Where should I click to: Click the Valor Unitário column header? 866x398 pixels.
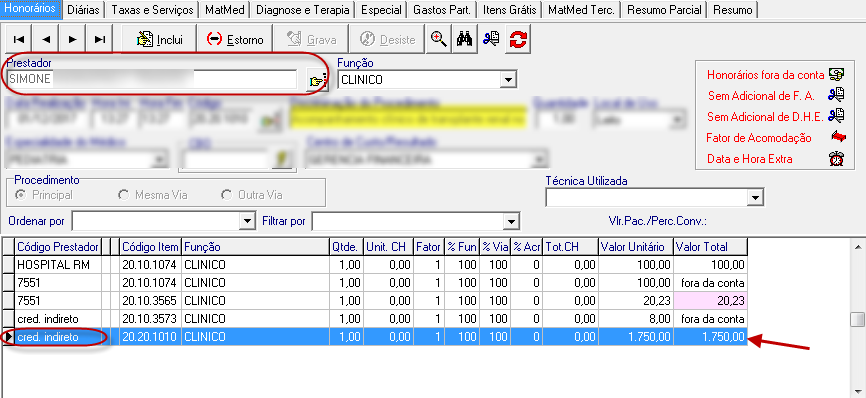coord(636,247)
